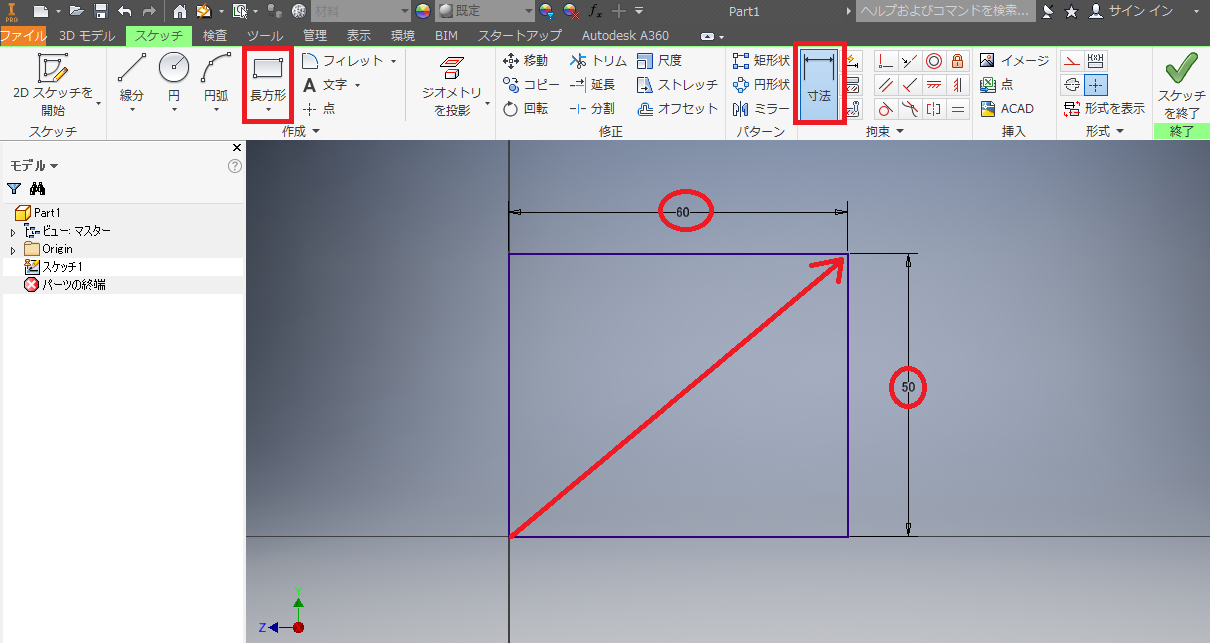
Task: Select the Offset (オフセット) tool
Action: pyautogui.click(x=677, y=109)
